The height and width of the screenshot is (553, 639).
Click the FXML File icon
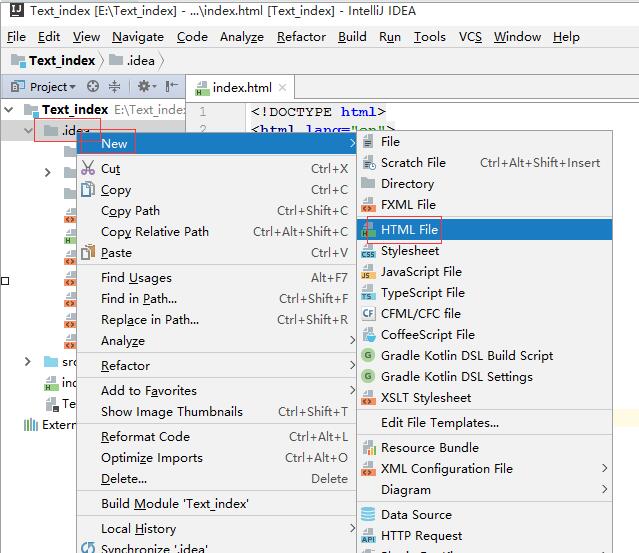368,205
